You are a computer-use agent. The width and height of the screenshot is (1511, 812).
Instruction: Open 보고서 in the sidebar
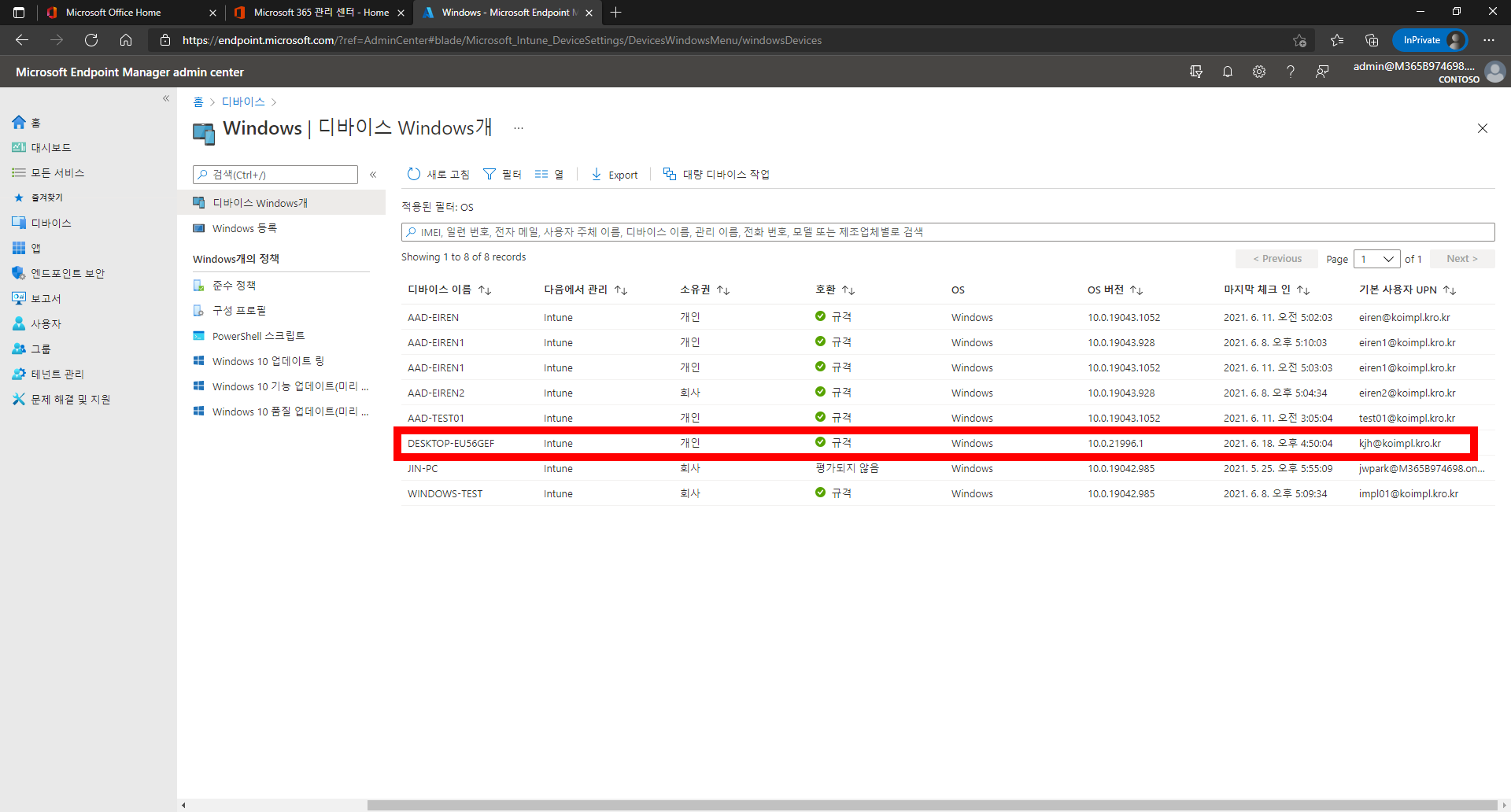click(x=36, y=299)
